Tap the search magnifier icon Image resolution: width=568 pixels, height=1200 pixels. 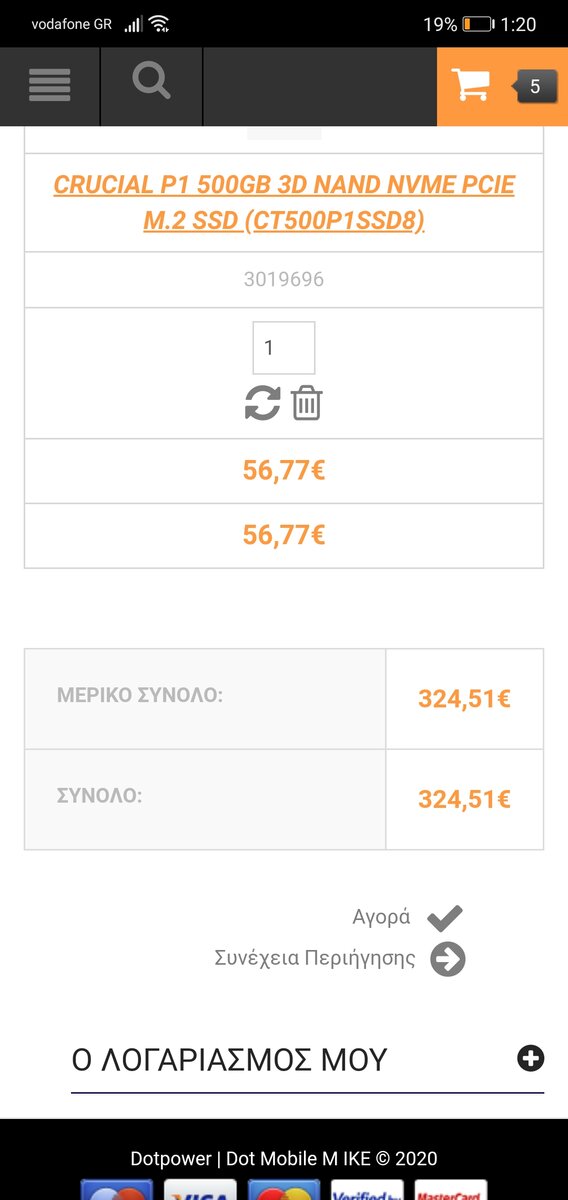151,81
